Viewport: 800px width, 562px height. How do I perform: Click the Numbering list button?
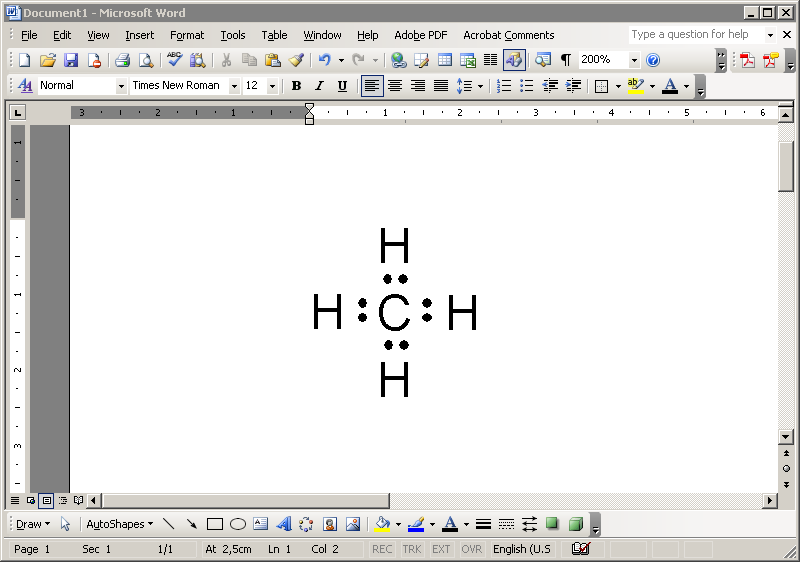coord(504,86)
